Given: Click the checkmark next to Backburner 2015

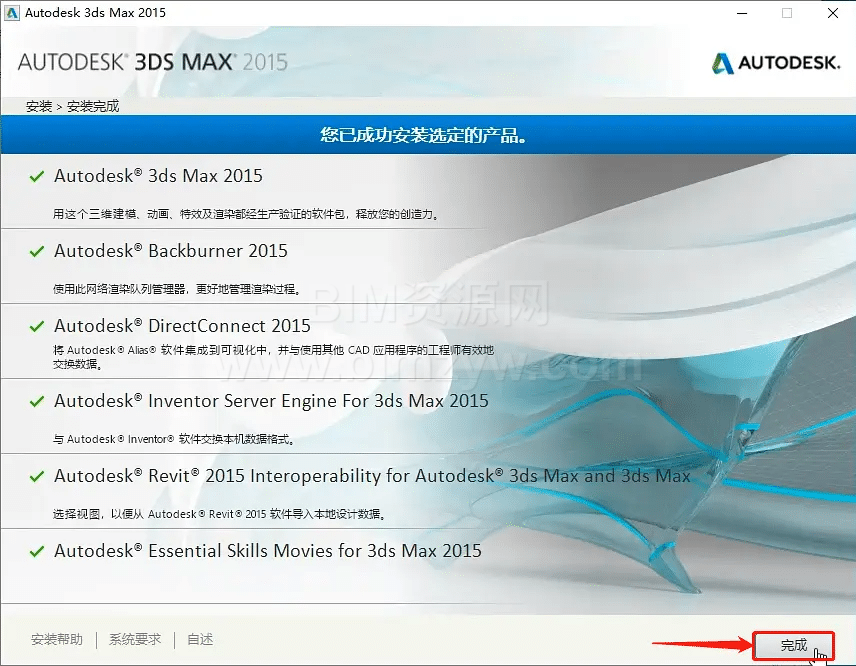Looking at the screenshot, I should (x=37, y=251).
